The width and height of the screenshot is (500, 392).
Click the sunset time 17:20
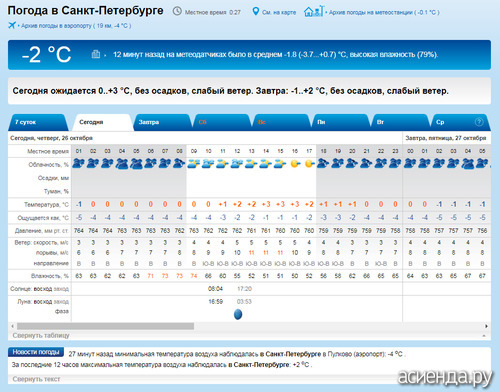244,289
